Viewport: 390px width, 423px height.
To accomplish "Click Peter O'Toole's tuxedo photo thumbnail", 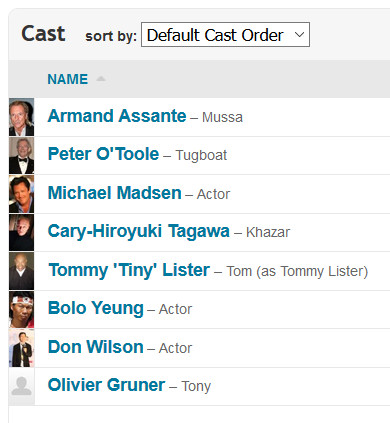I will tap(21, 156).
